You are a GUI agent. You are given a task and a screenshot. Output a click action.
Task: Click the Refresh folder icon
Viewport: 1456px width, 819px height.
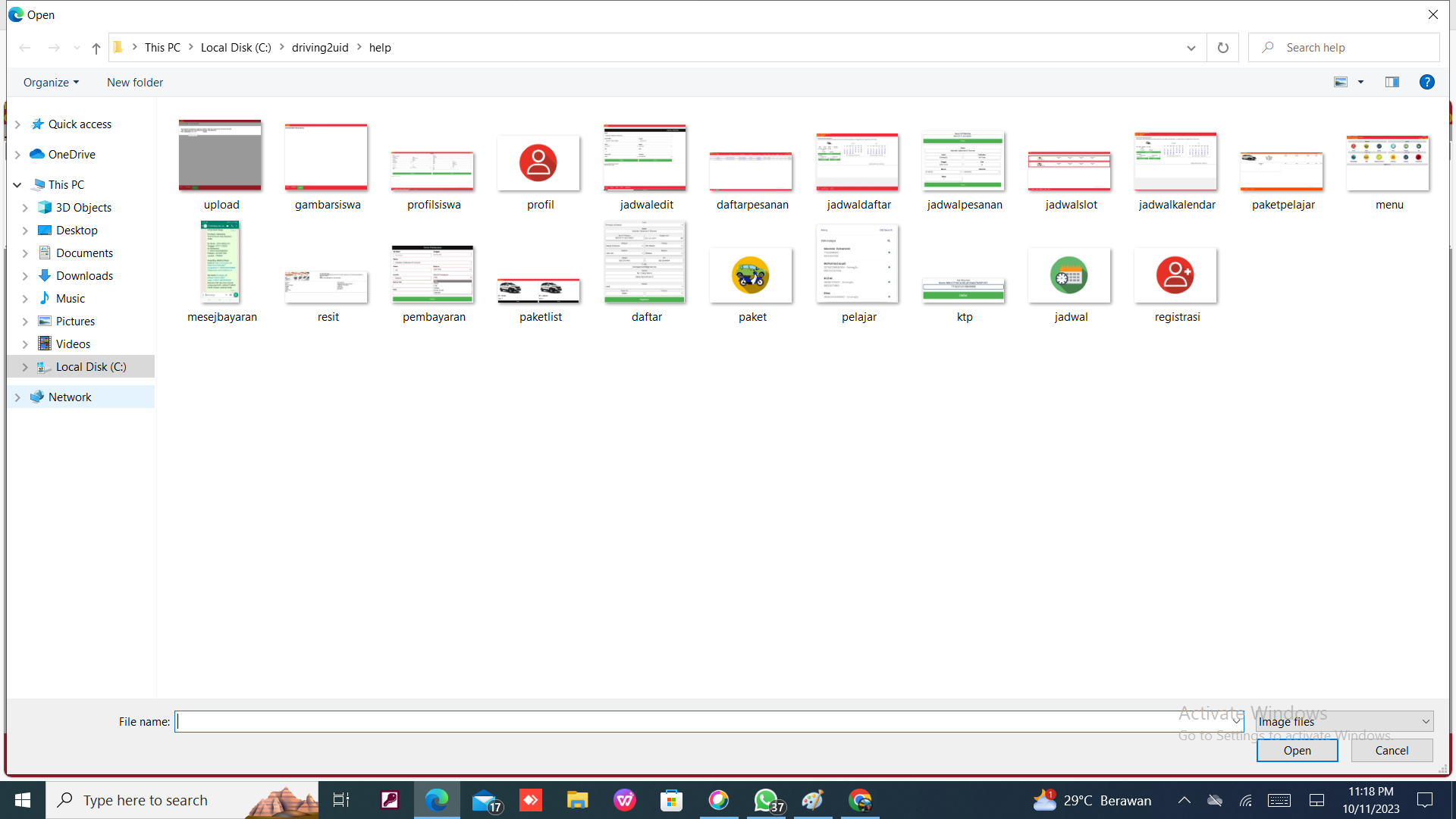1222,48
